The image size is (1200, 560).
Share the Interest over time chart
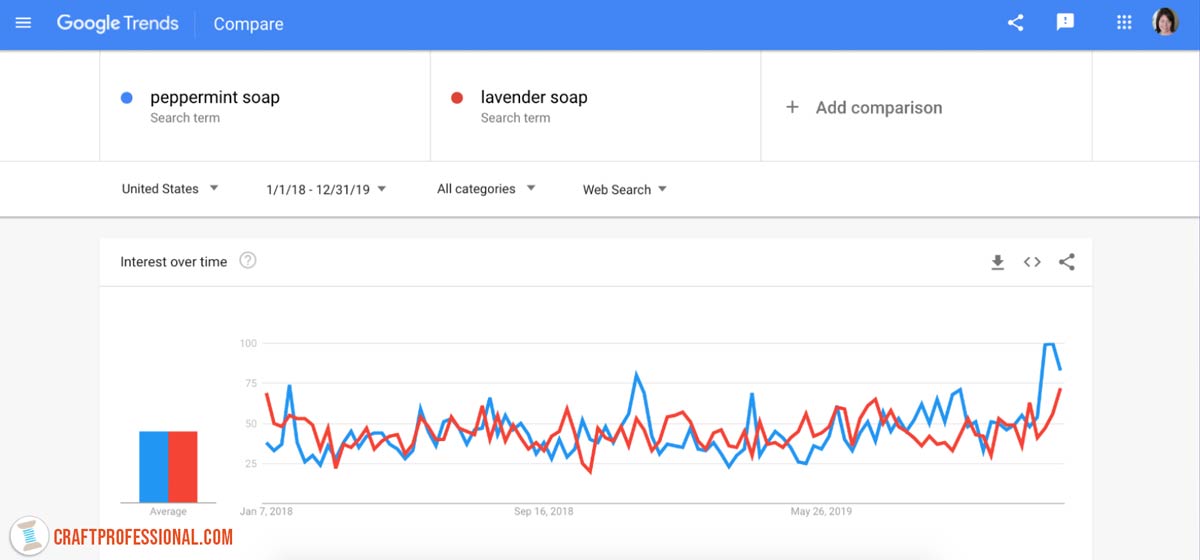1067,262
